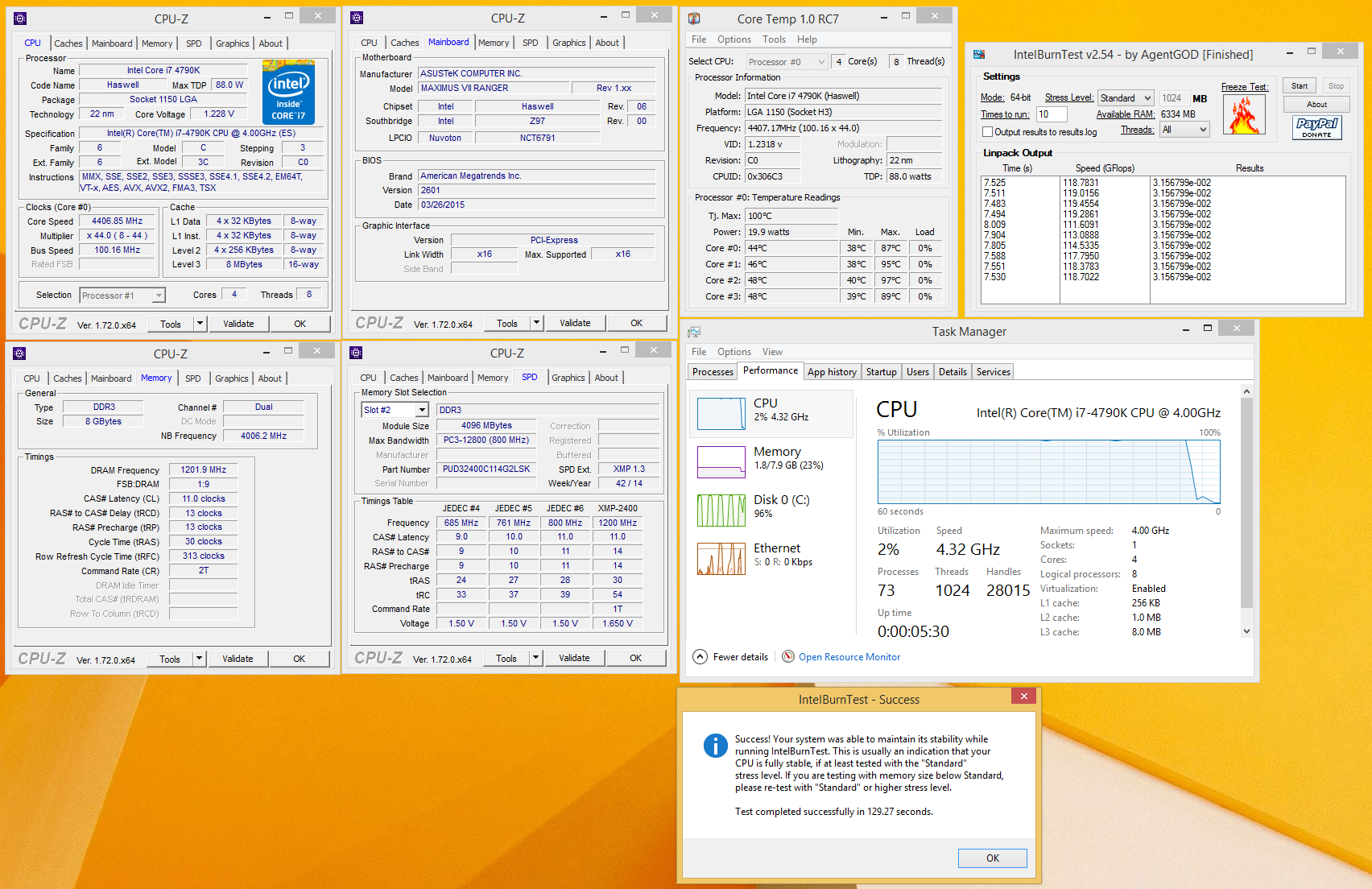
Task: Click the CPU utilization graph in Task Manager
Action: [1049, 472]
